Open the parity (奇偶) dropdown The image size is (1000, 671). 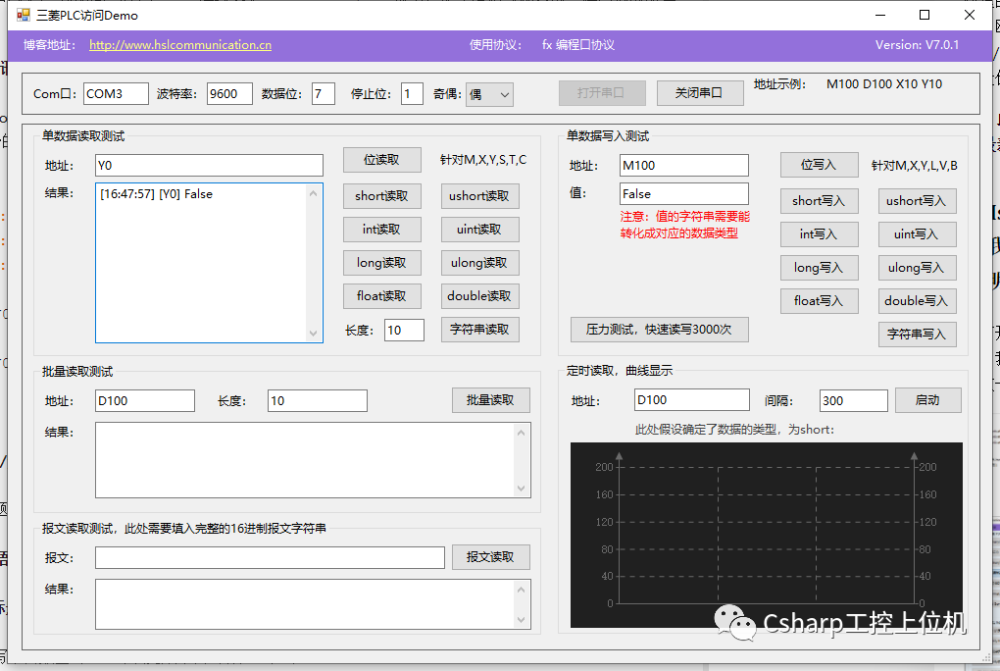(490, 94)
